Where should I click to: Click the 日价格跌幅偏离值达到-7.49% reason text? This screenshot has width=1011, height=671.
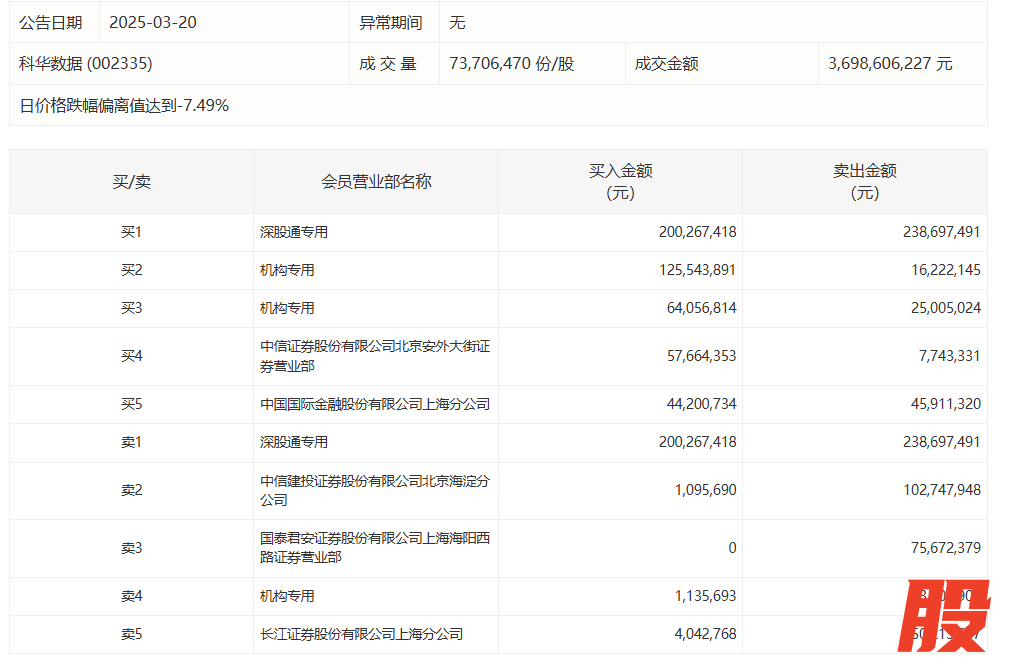[124, 105]
